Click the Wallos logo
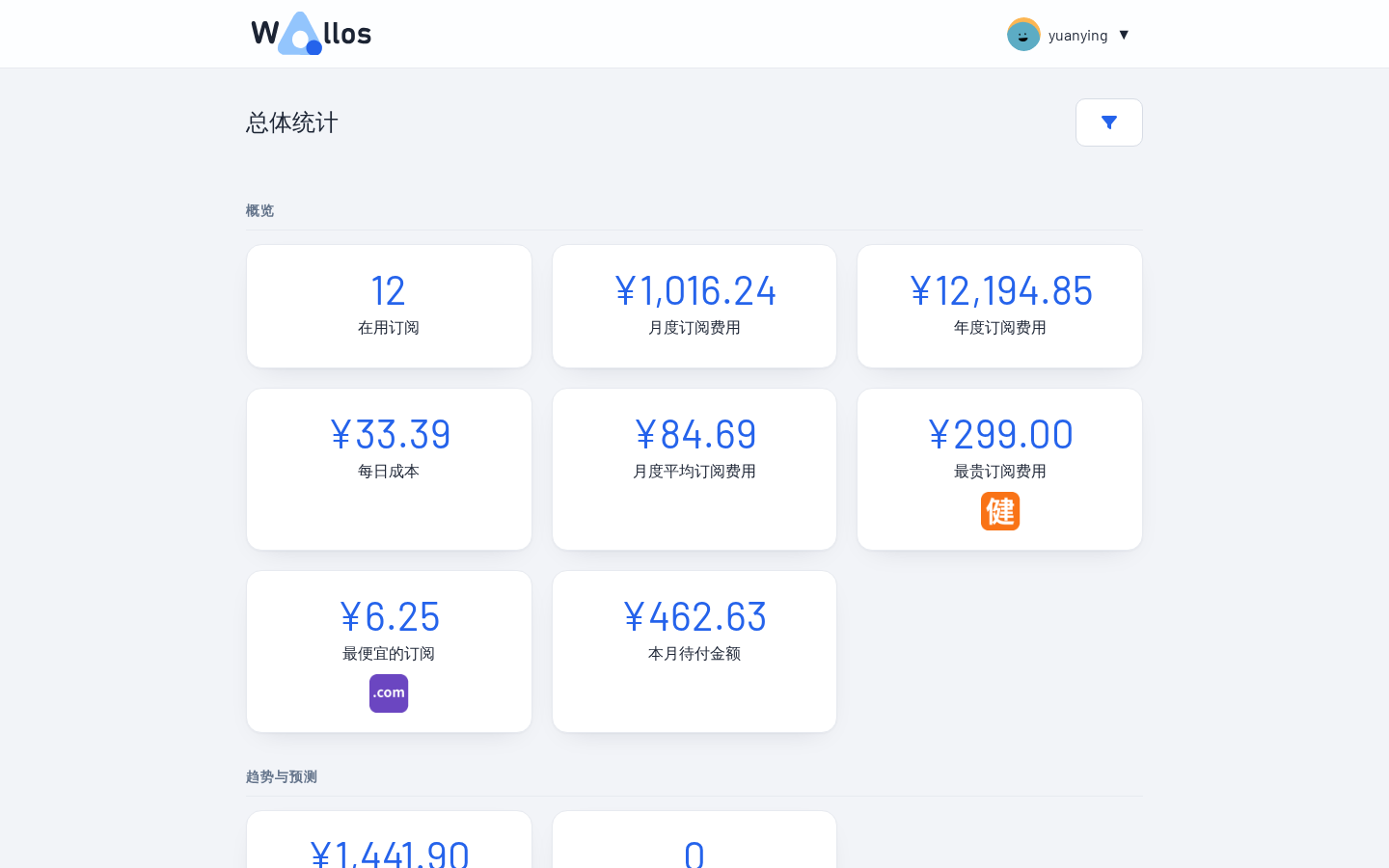The image size is (1389, 868). pyautogui.click(x=311, y=34)
